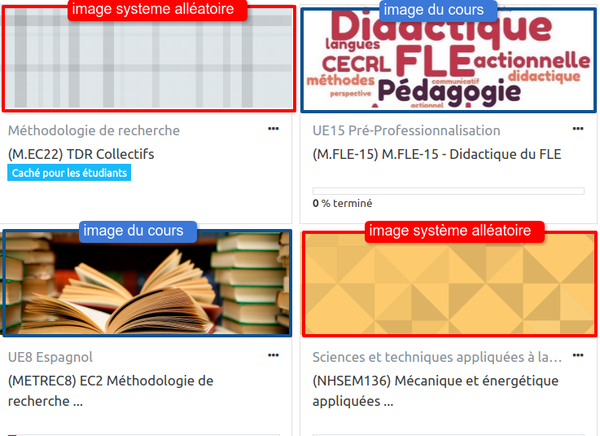600x436 pixels.
Task: Click the Caché pour les étudiants badge
Action: click(x=69, y=173)
